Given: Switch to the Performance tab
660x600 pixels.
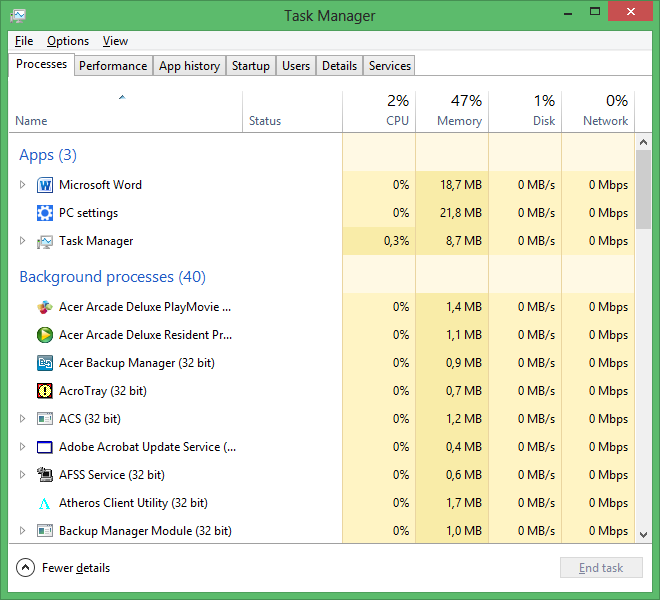Looking at the screenshot, I should point(113,66).
